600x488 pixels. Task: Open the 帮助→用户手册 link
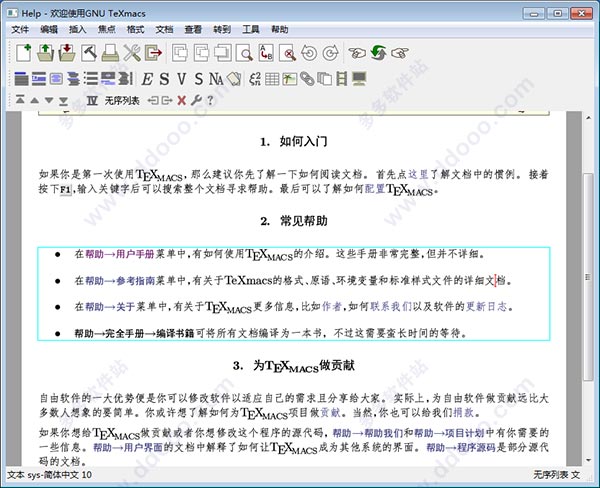120,254
